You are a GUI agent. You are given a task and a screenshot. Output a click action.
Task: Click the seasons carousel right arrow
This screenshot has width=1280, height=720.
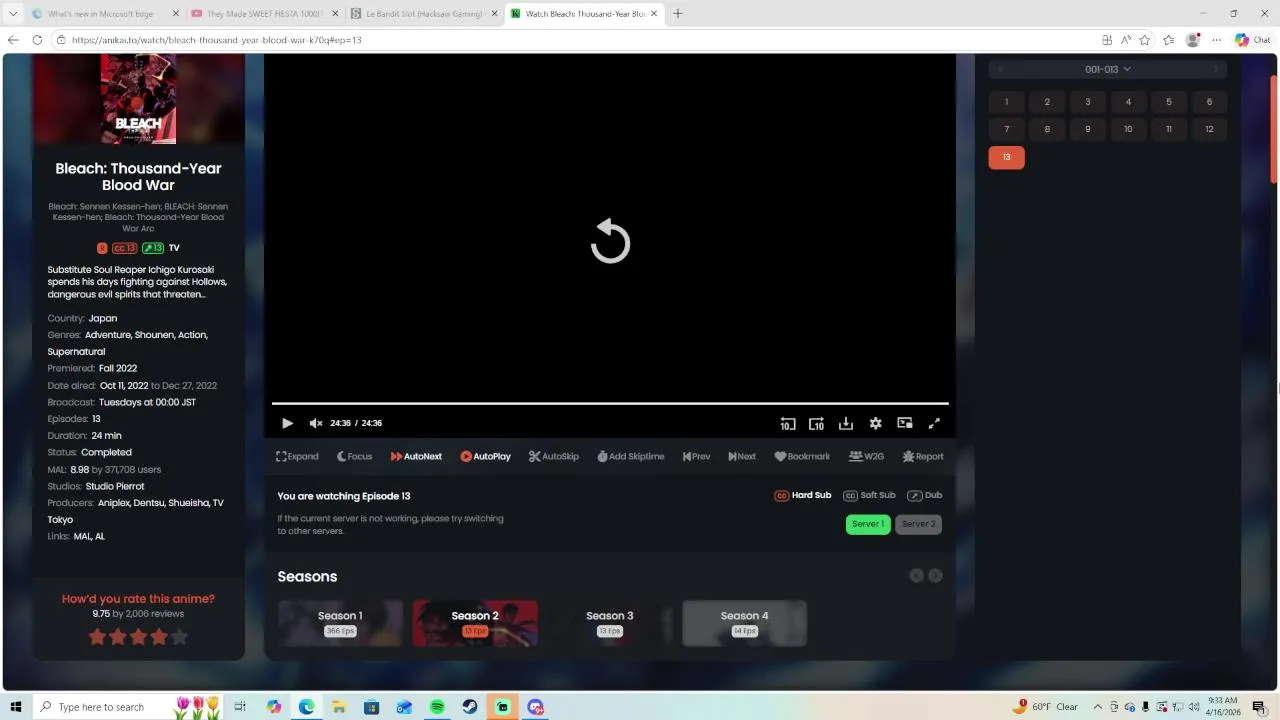point(935,576)
